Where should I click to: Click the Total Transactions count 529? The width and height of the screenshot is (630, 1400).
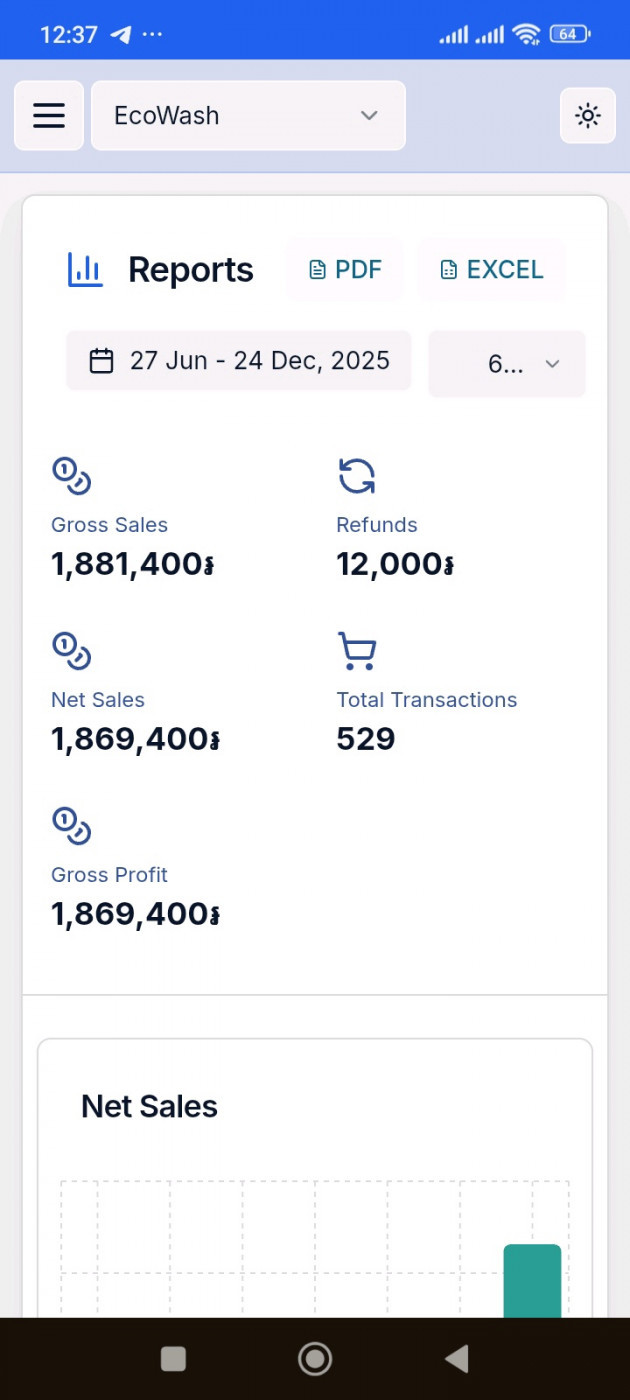pyautogui.click(x=366, y=740)
